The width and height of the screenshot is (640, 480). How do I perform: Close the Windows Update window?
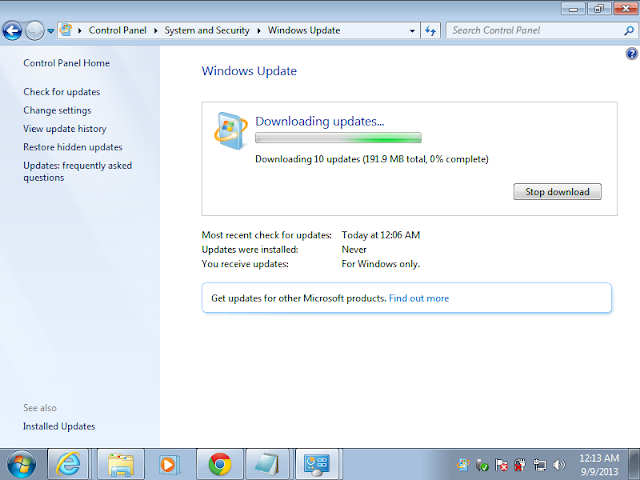[x=626, y=8]
